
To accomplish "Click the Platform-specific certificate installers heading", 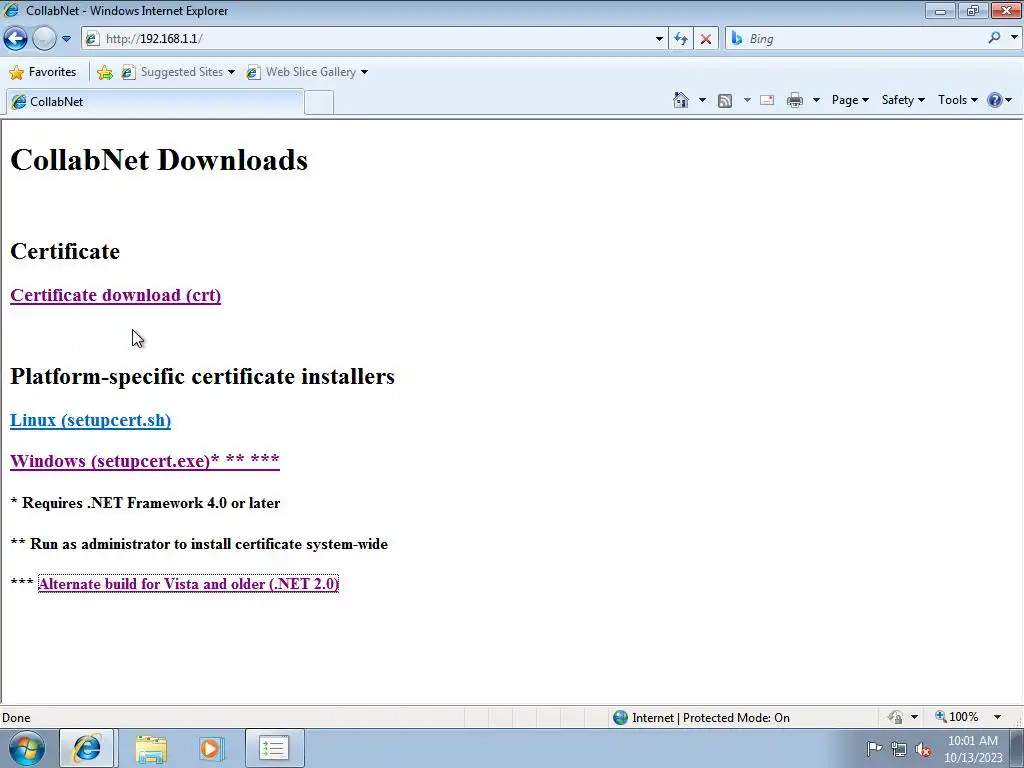I will [202, 377].
